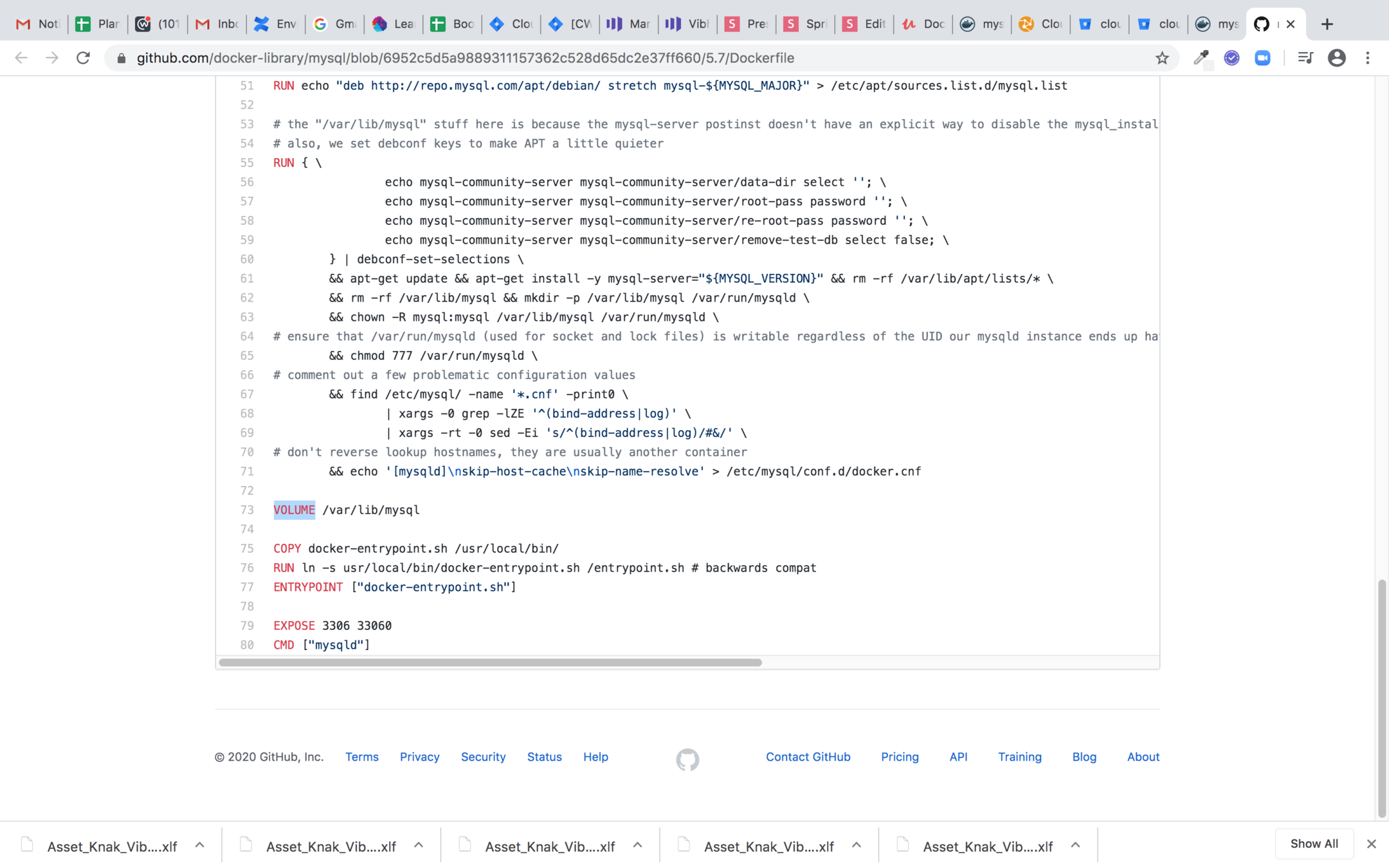Viewport: 1389px width, 868px height.
Task: Open Chrome three-dot menu
Action: pyautogui.click(x=1368, y=58)
